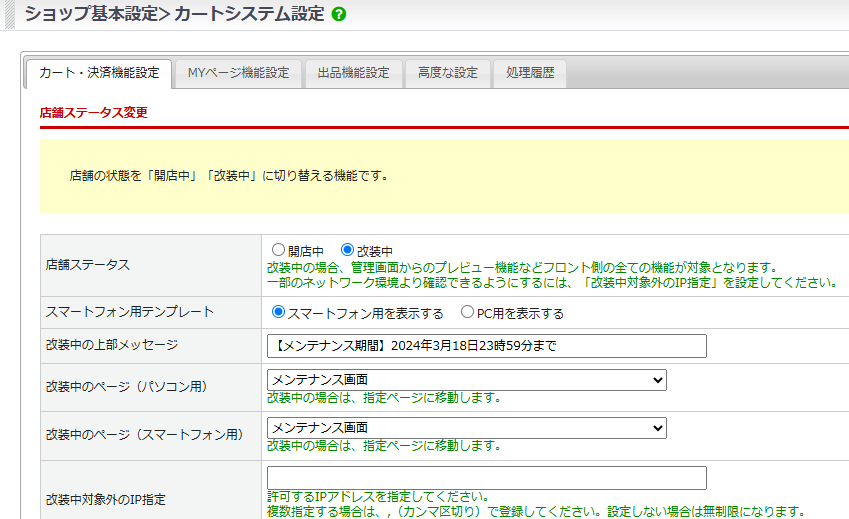
Task: Click the green help question mark icon
Action: pos(339,15)
